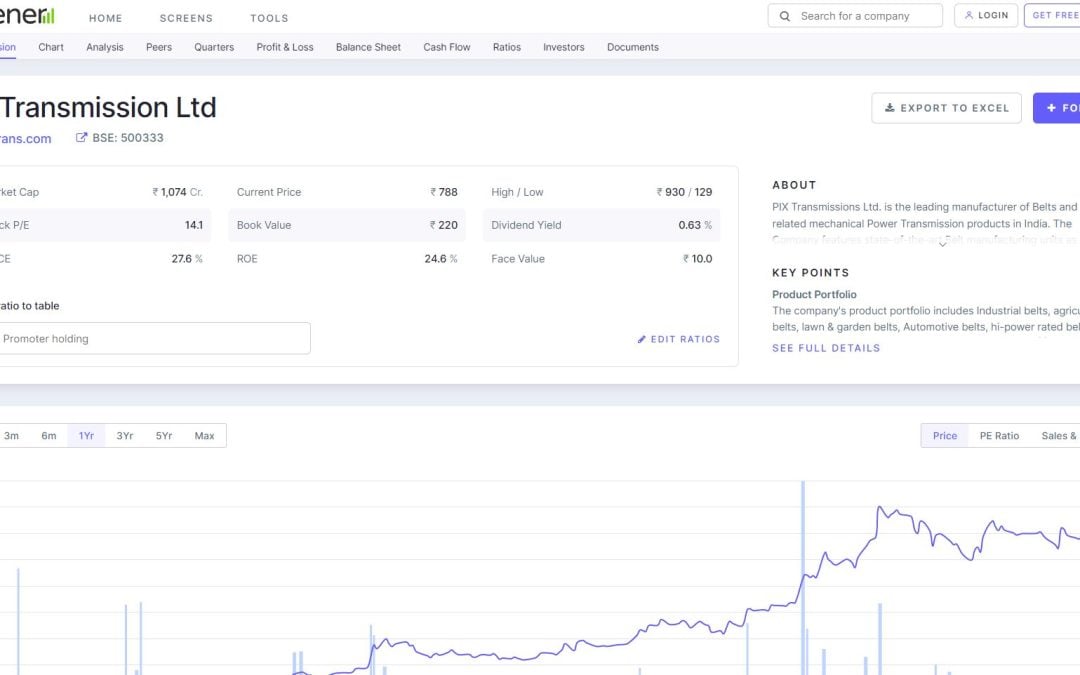Click the Transmission Ltd company title
The width and height of the screenshot is (1080, 675).
point(108,107)
